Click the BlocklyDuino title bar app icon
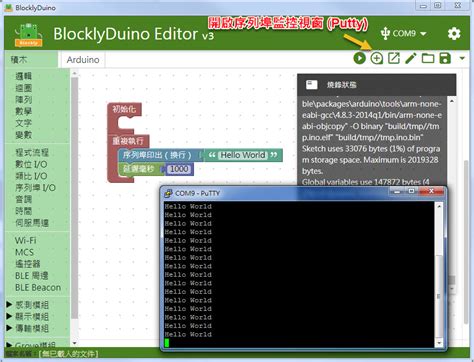 (x=8, y=7)
